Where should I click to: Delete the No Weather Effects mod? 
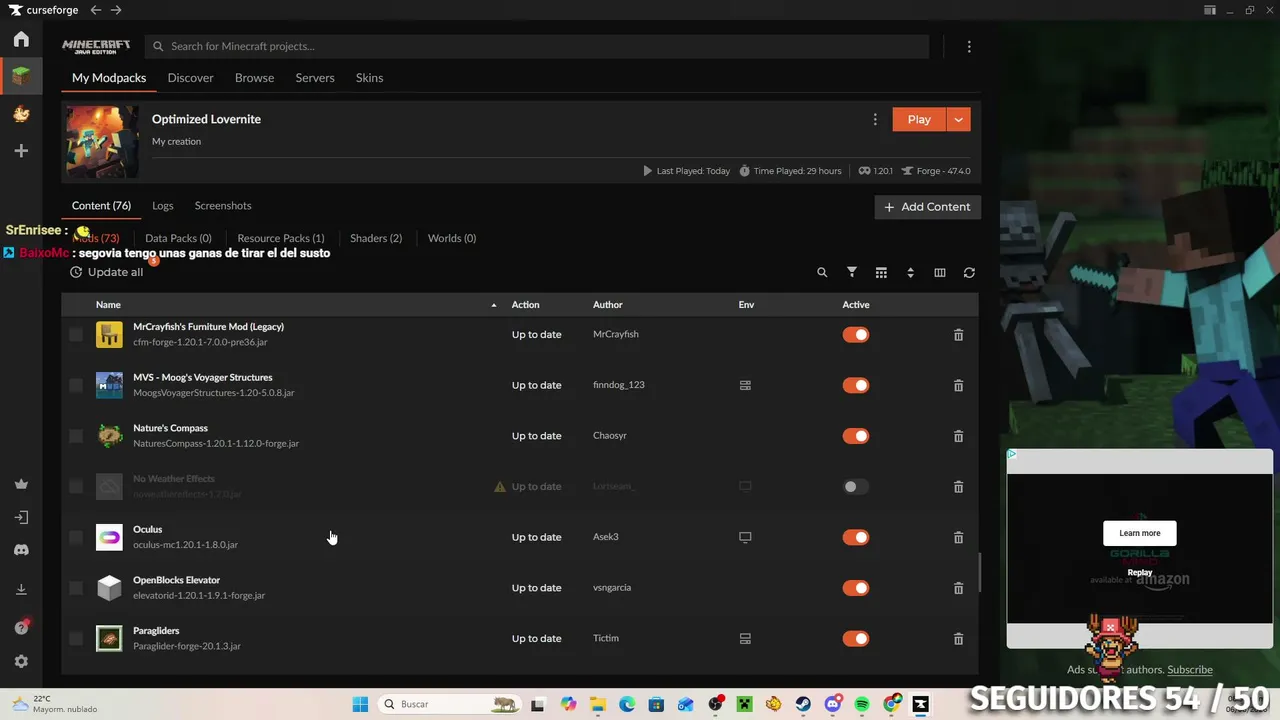(958, 487)
